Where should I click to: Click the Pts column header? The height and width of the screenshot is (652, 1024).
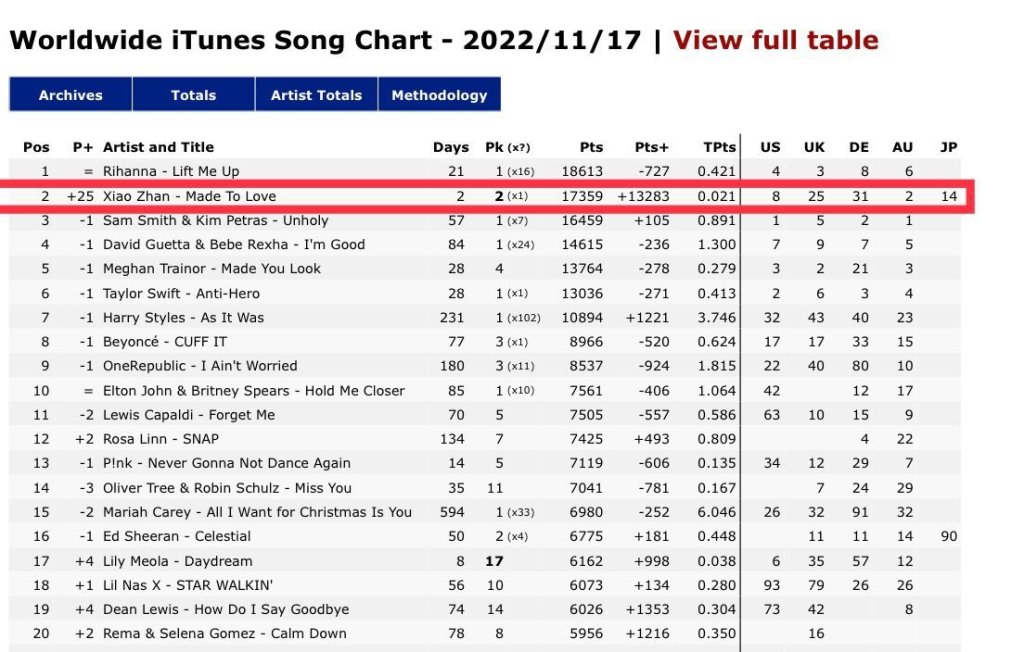[x=591, y=147]
